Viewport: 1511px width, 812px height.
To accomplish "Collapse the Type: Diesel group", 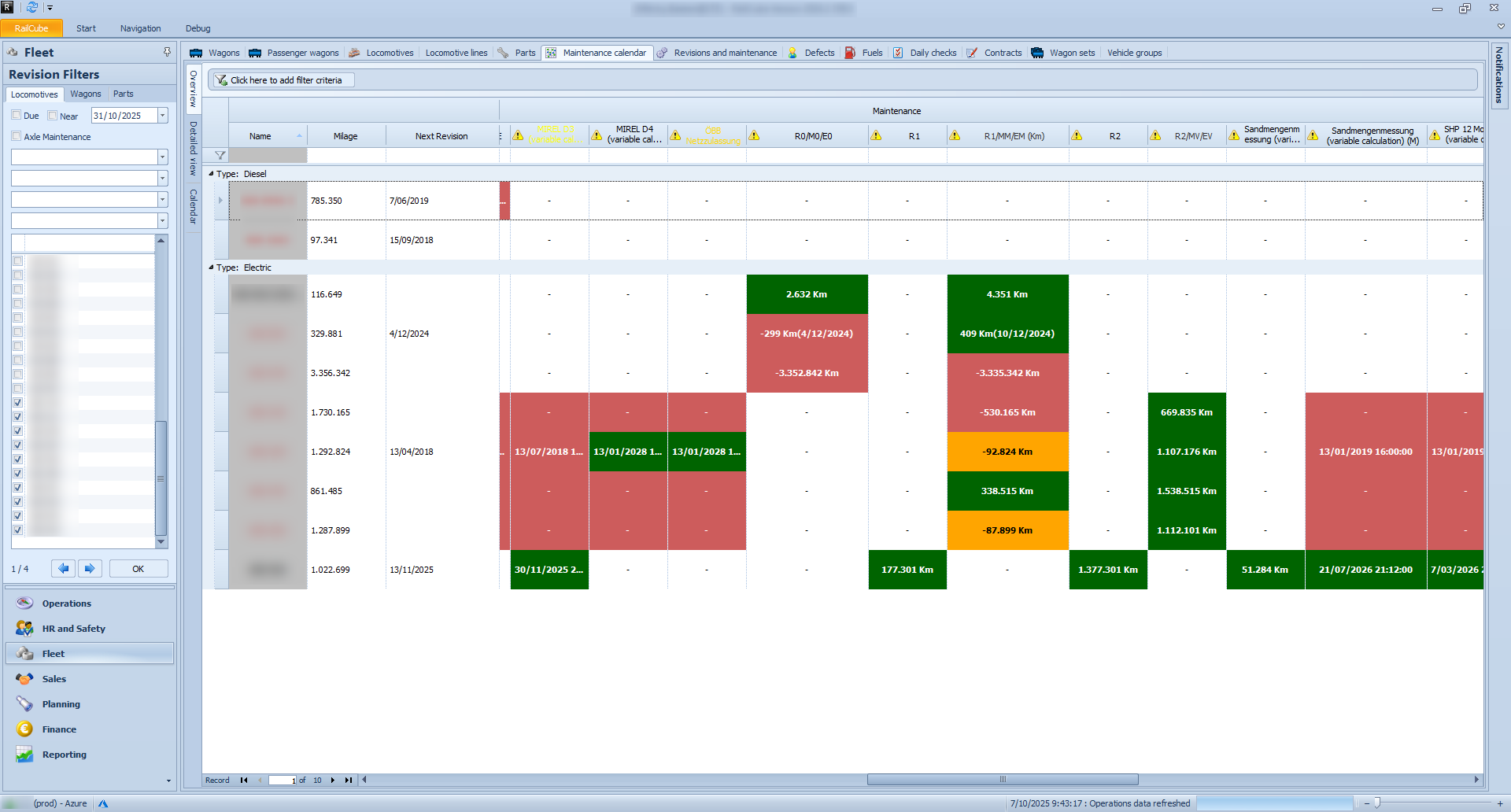I will 211,174.
